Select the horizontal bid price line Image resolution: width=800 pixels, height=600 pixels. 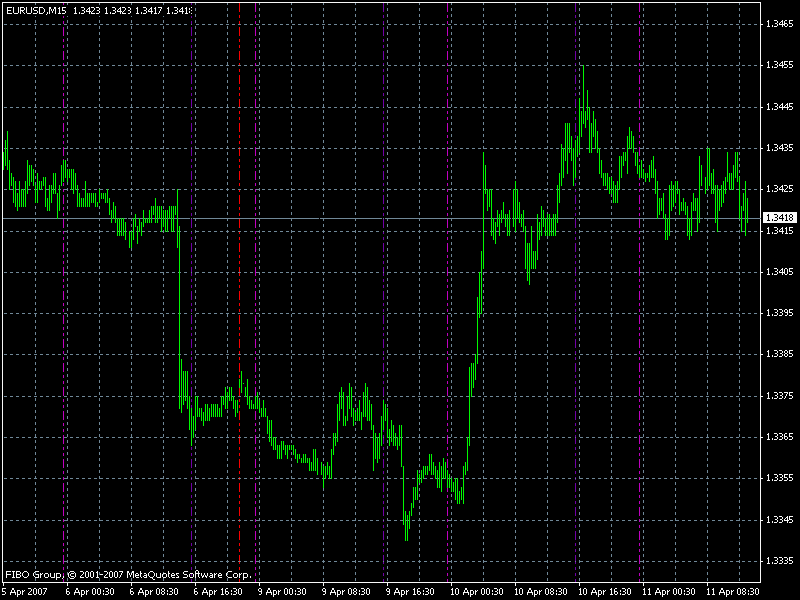(382, 218)
